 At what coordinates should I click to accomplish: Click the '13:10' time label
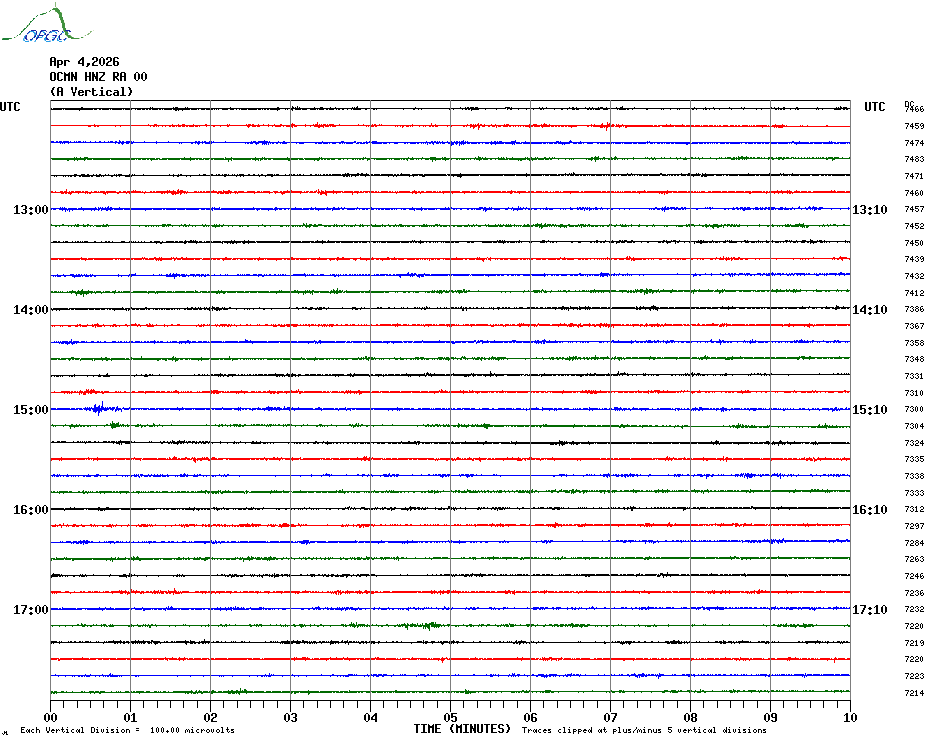click(870, 209)
